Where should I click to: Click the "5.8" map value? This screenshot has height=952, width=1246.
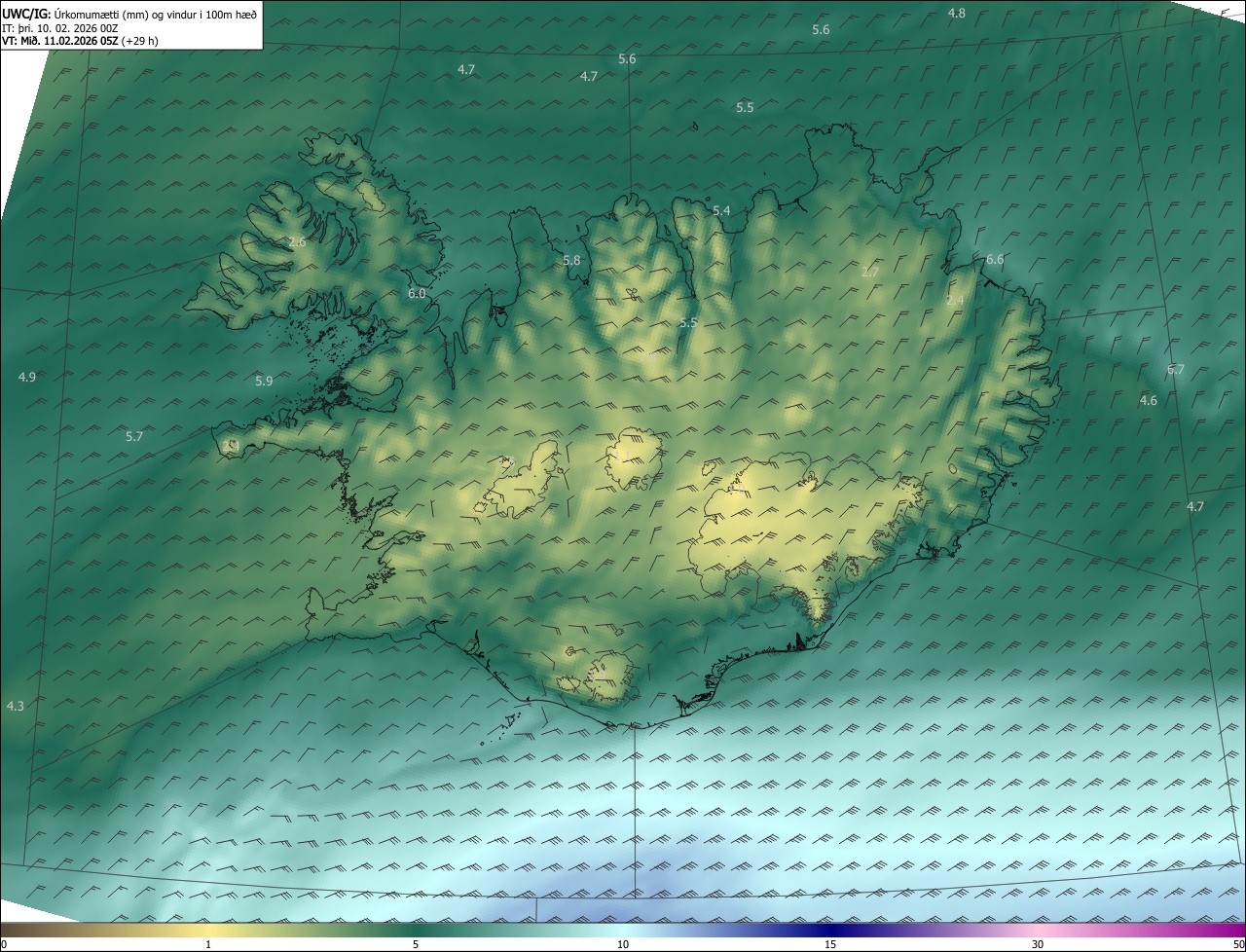point(571,260)
